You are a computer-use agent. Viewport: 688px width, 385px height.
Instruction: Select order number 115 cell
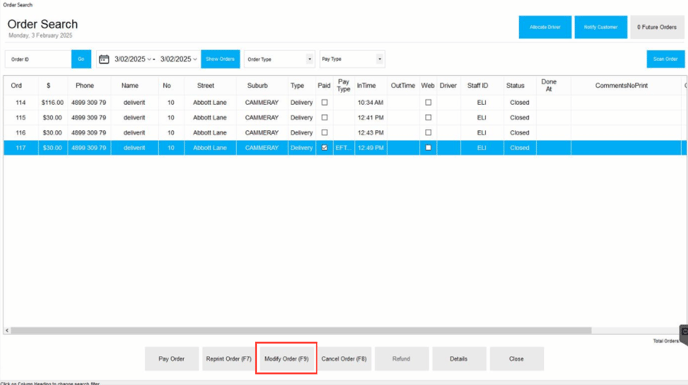click(x=21, y=118)
